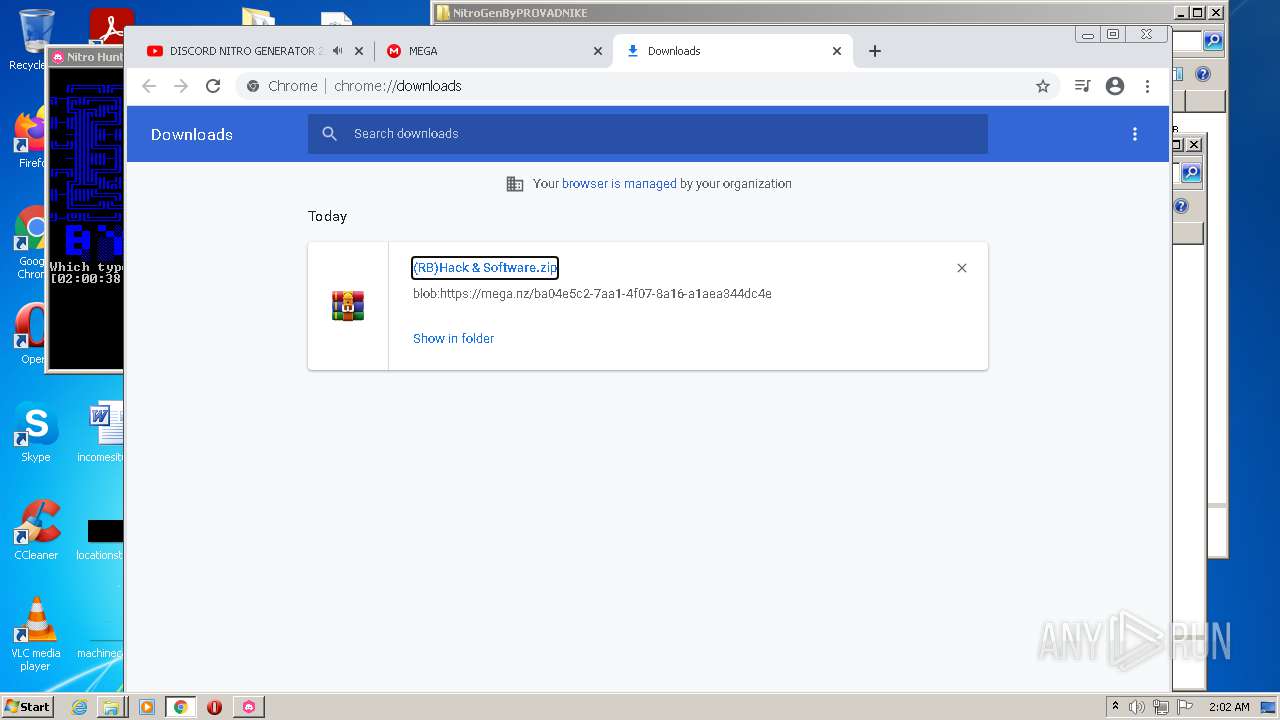
Task: Mute the DISCORD NITRO GENERATOR tab audio icon
Action: click(x=338, y=51)
